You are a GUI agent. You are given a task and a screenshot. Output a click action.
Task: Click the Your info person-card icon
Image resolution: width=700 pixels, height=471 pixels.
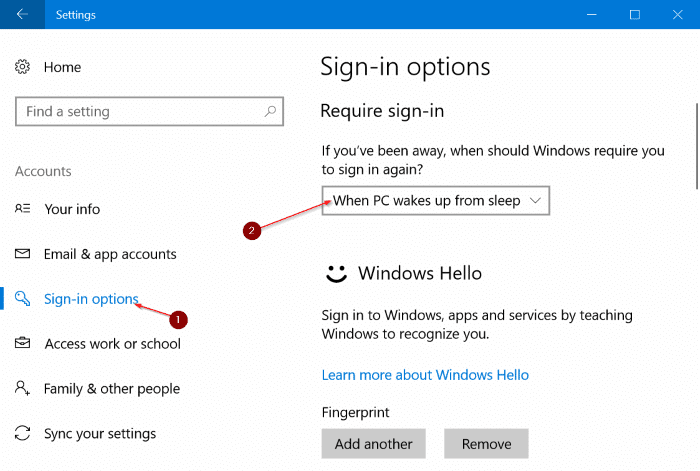click(22, 208)
